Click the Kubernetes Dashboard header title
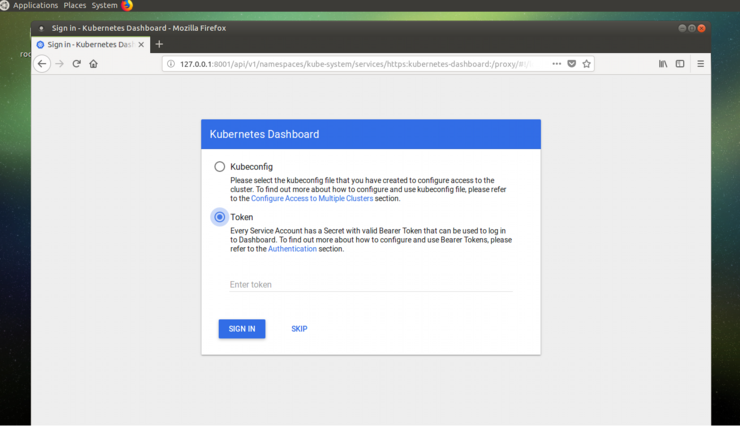Image resolution: width=740 pixels, height=426 pixels. tap(264, 134)
